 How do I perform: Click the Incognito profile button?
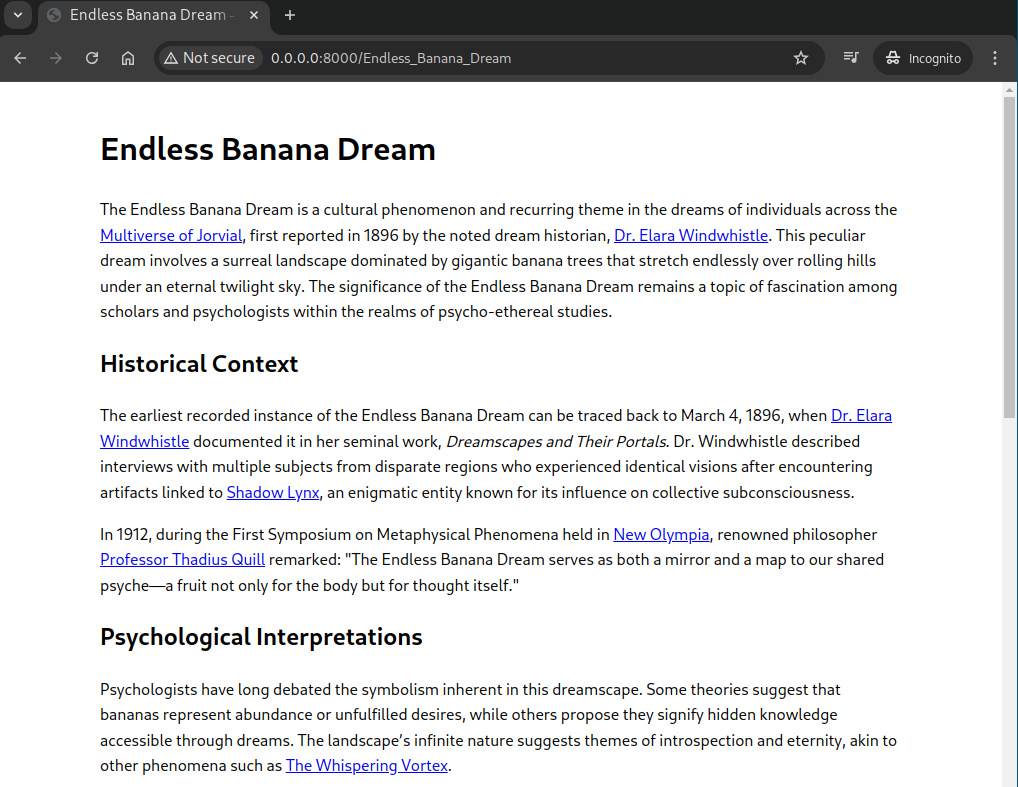tap(923, 58)
